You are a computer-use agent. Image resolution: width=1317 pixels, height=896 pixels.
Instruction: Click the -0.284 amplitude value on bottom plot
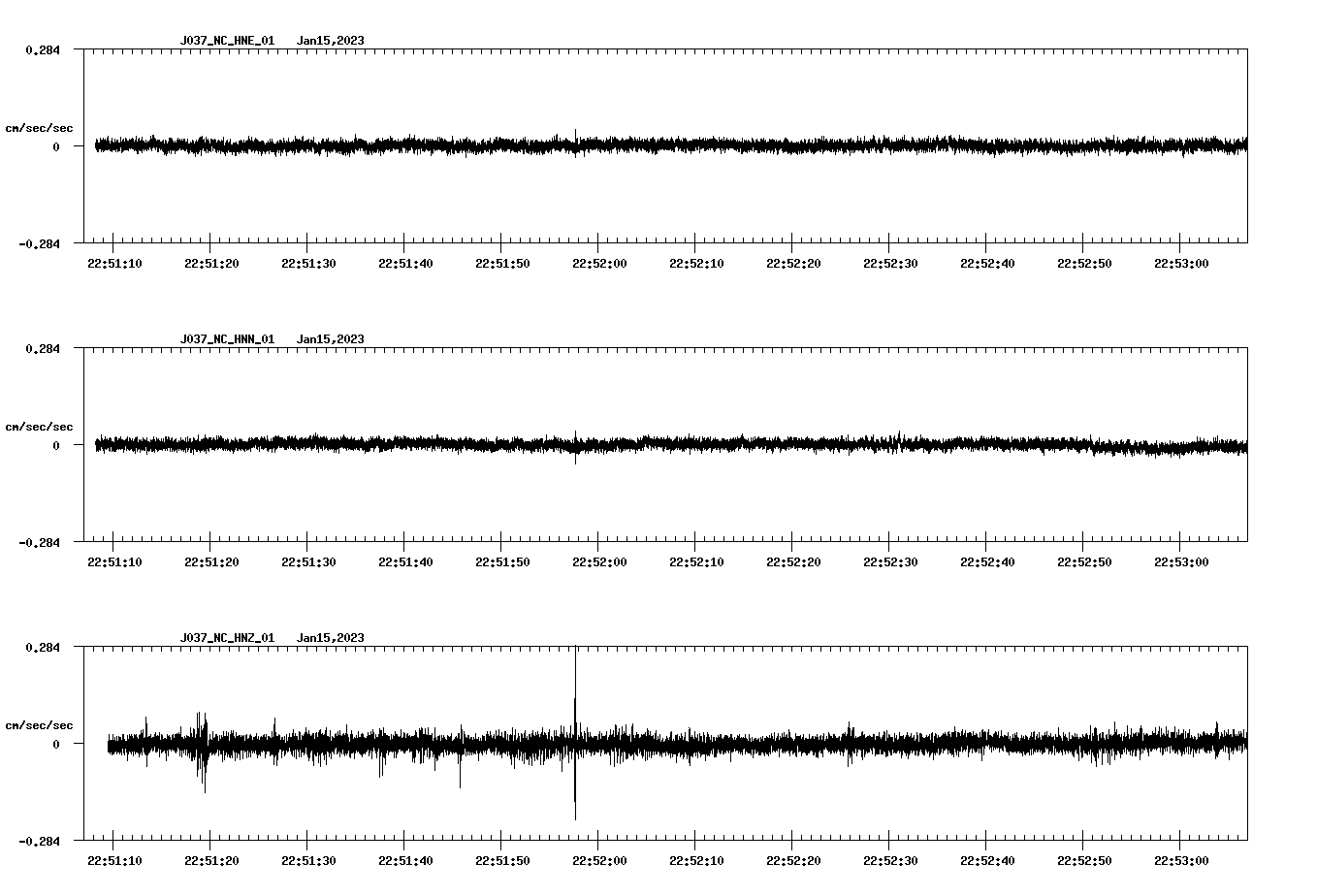38,840
